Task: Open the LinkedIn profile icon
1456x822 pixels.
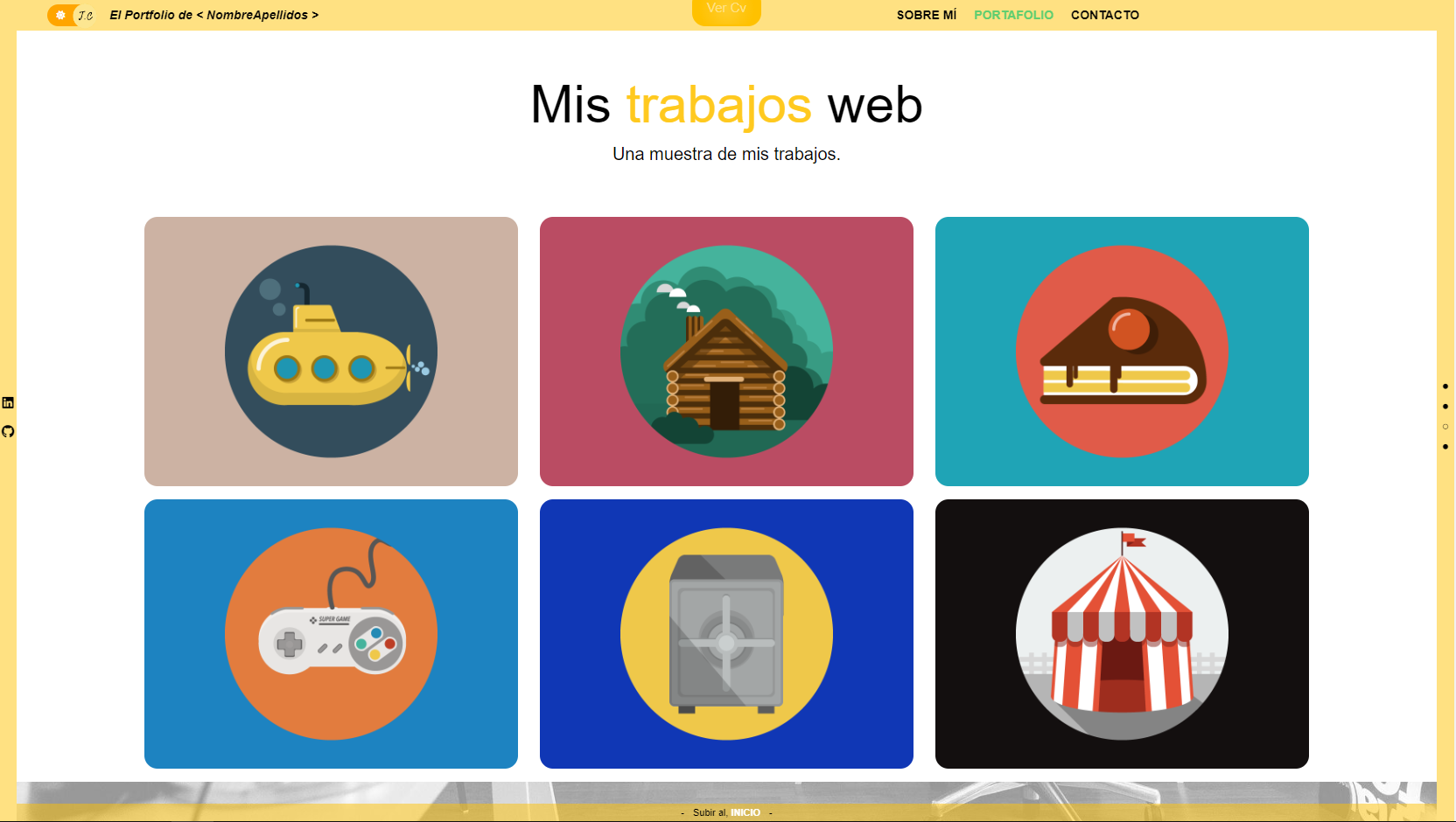Action: [x=8, y=402]
